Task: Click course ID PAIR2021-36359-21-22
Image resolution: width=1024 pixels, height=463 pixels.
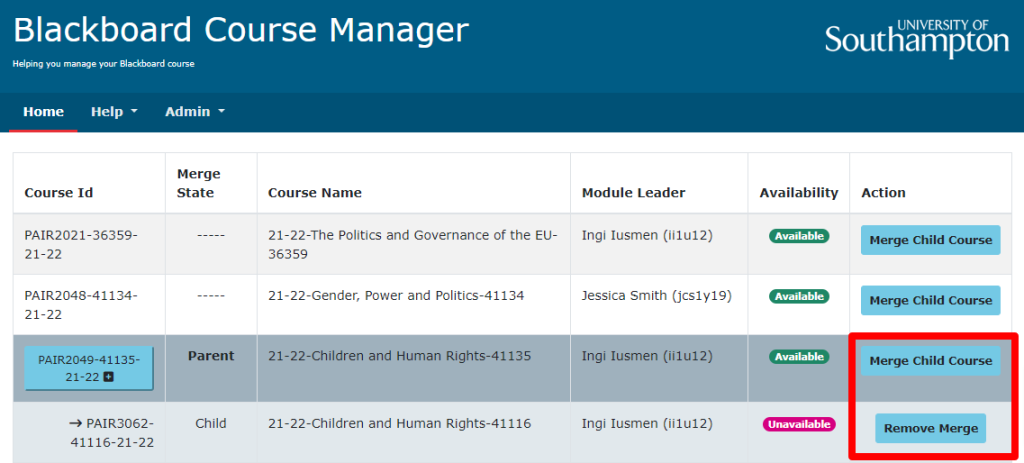Action: click(x=81, y=244)
